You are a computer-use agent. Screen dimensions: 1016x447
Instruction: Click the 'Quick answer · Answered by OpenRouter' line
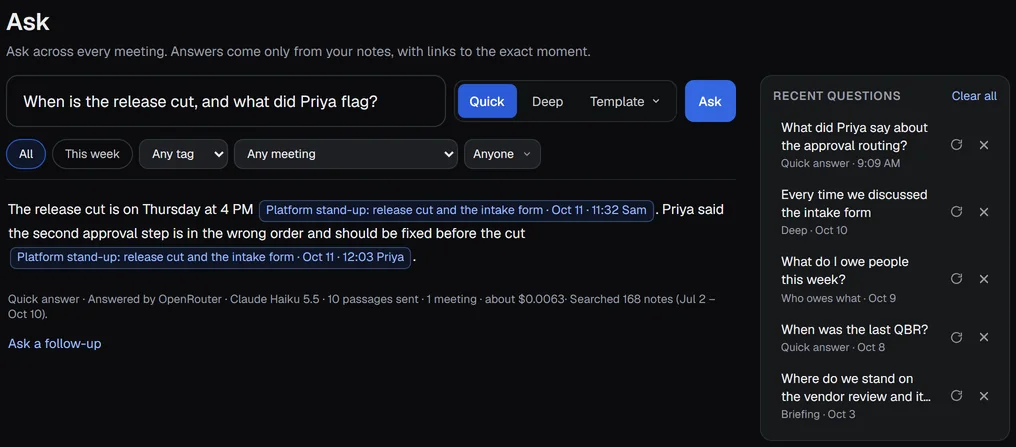click(362, 306)
